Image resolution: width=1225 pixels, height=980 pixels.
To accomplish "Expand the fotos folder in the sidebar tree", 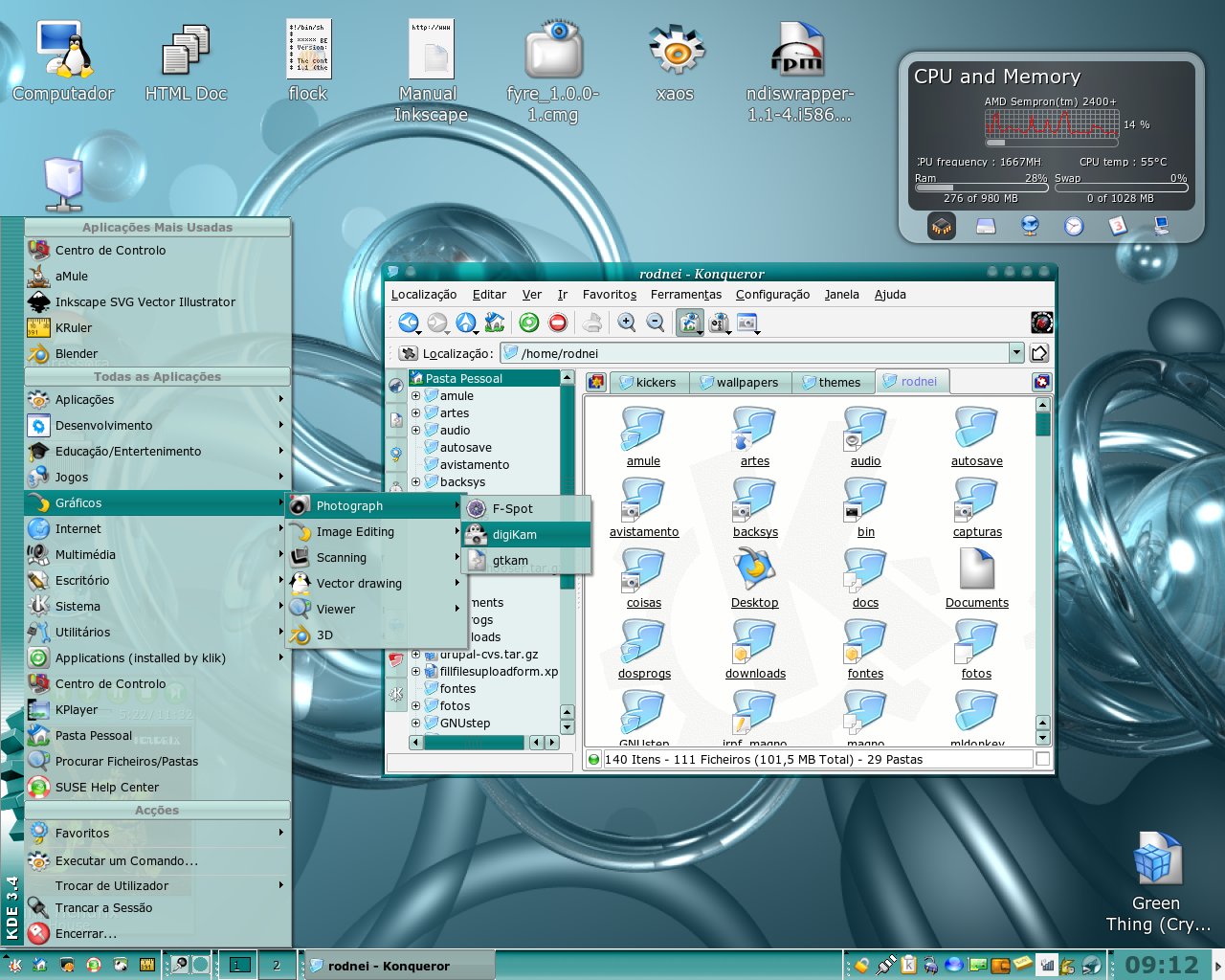I will (415, 706).
